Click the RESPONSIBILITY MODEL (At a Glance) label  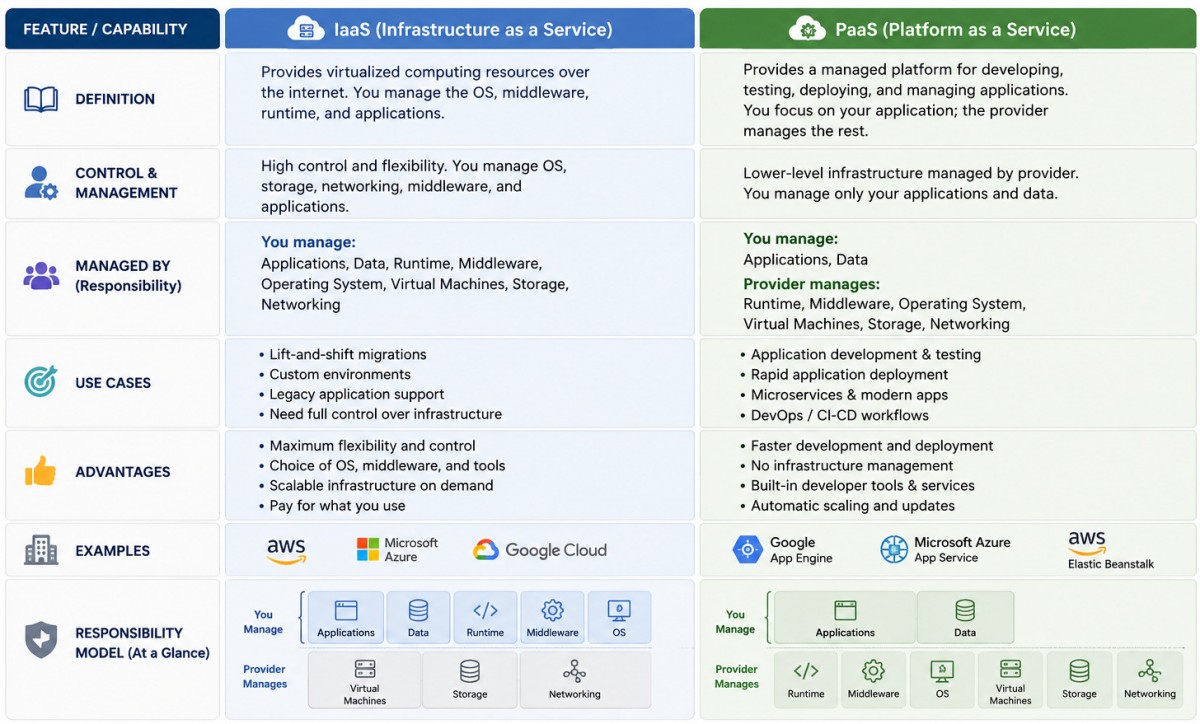point(142,643)
